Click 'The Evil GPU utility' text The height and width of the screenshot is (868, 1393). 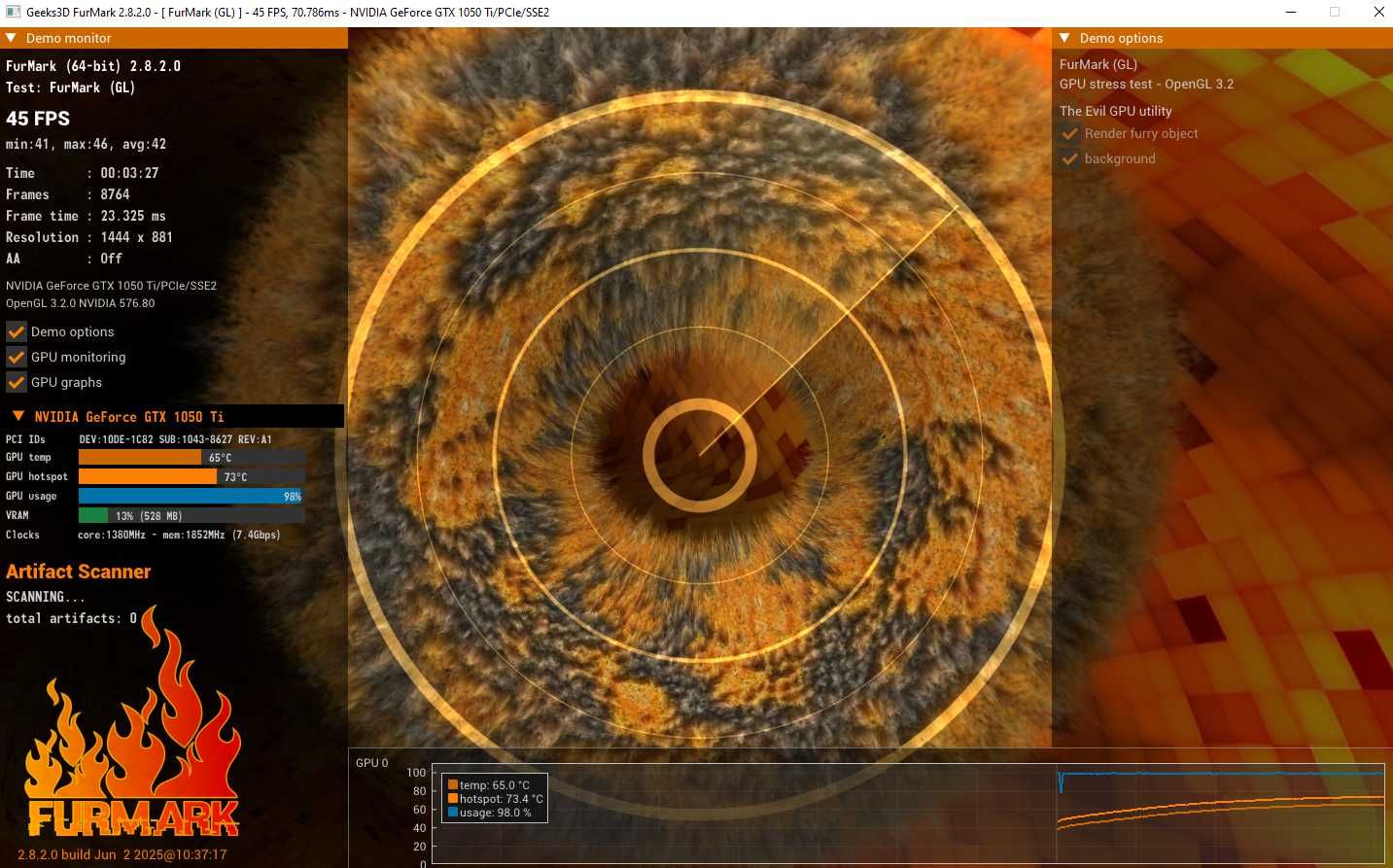(x=1116, y=111)
